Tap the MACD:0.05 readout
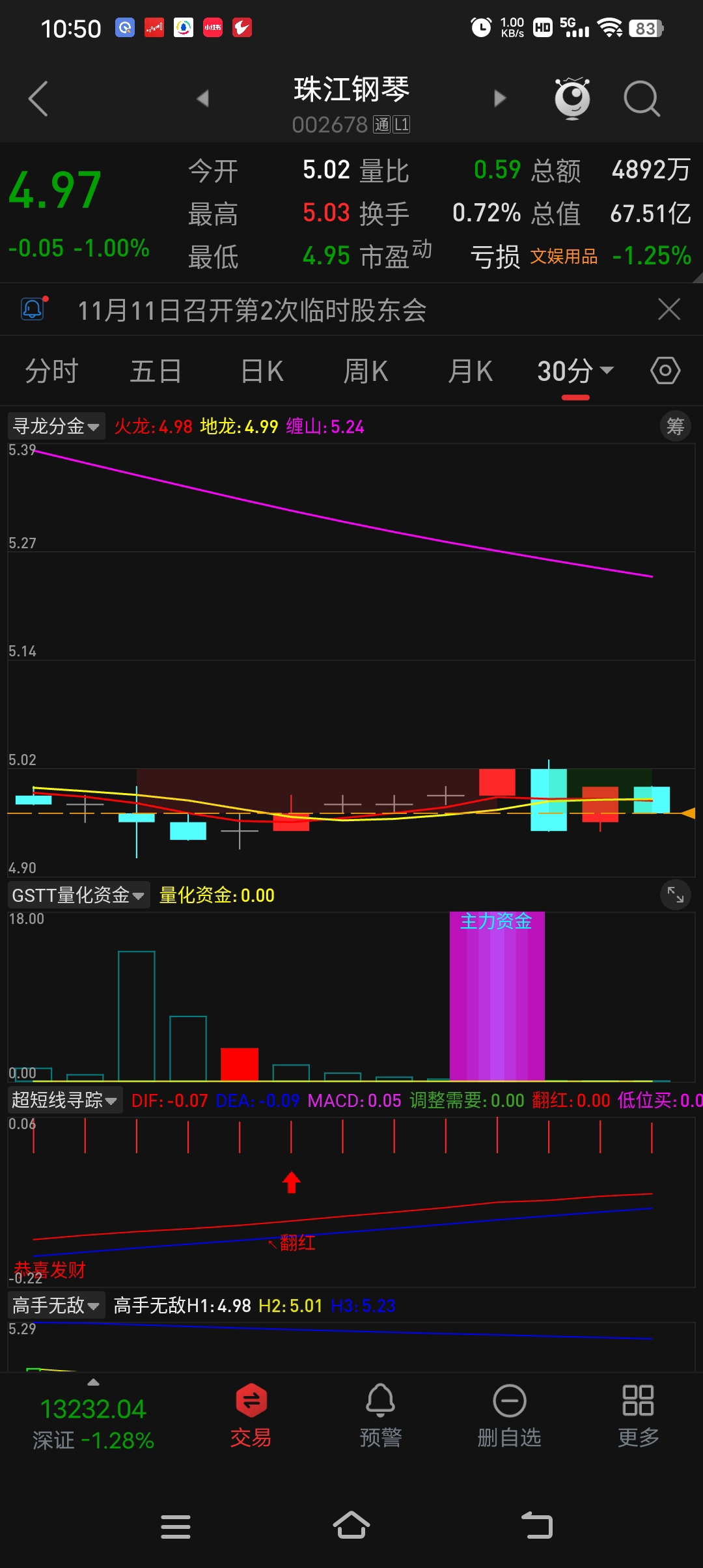Image resolution: width=703 pixels, height=1568 pixels. pyautogui.click(x=355, y=1100)
